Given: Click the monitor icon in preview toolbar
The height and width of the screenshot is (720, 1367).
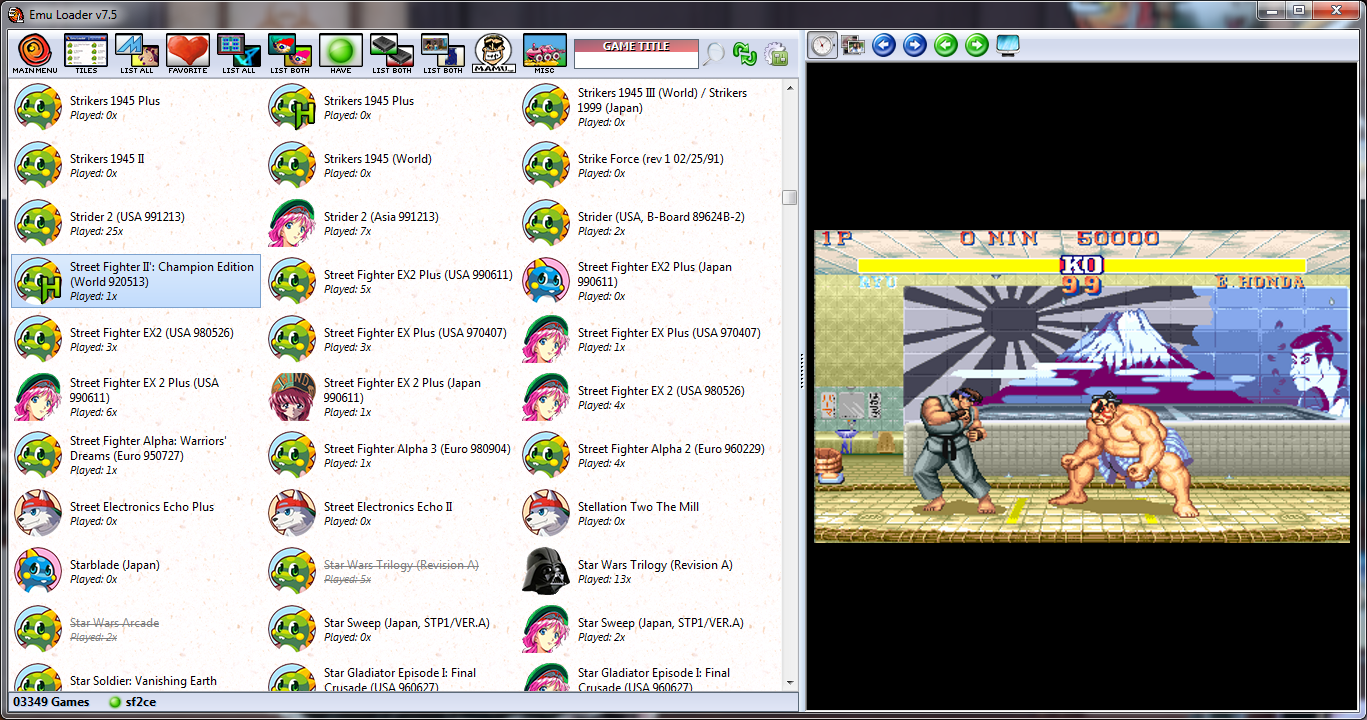Looking at the screenshot, I should coord(1008,45).
